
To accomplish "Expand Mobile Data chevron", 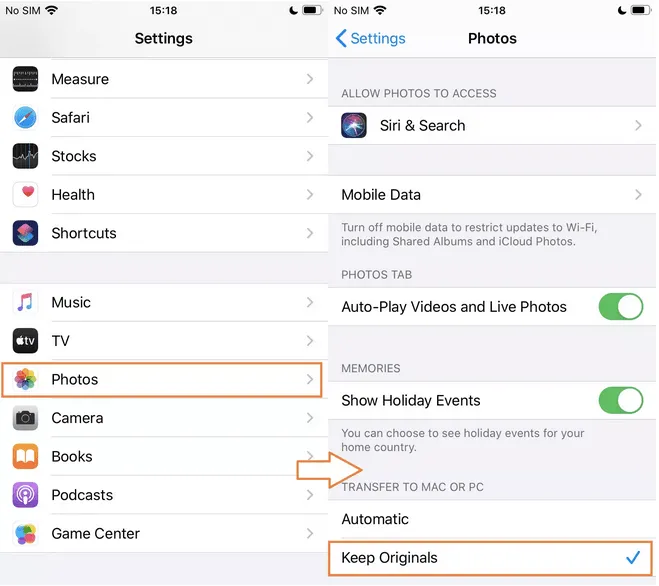I will tap(638, 195).
